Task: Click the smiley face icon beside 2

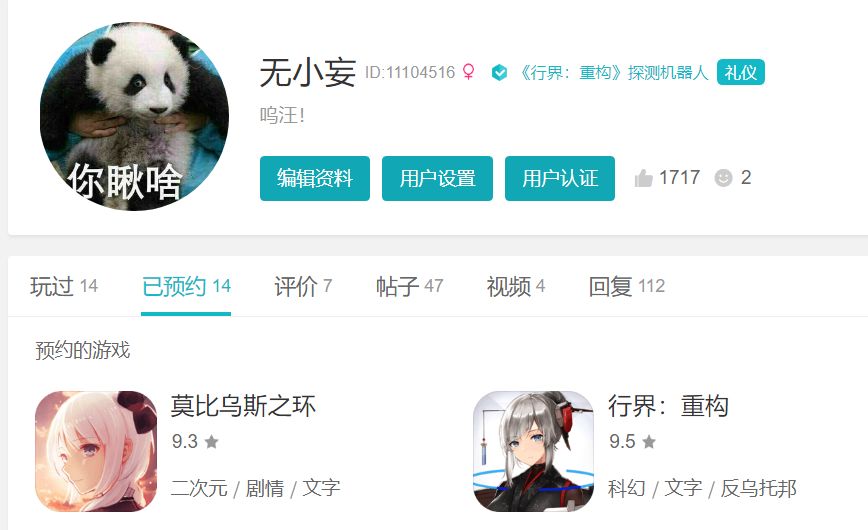Action: pyautogui.click(x=723, y=178)
